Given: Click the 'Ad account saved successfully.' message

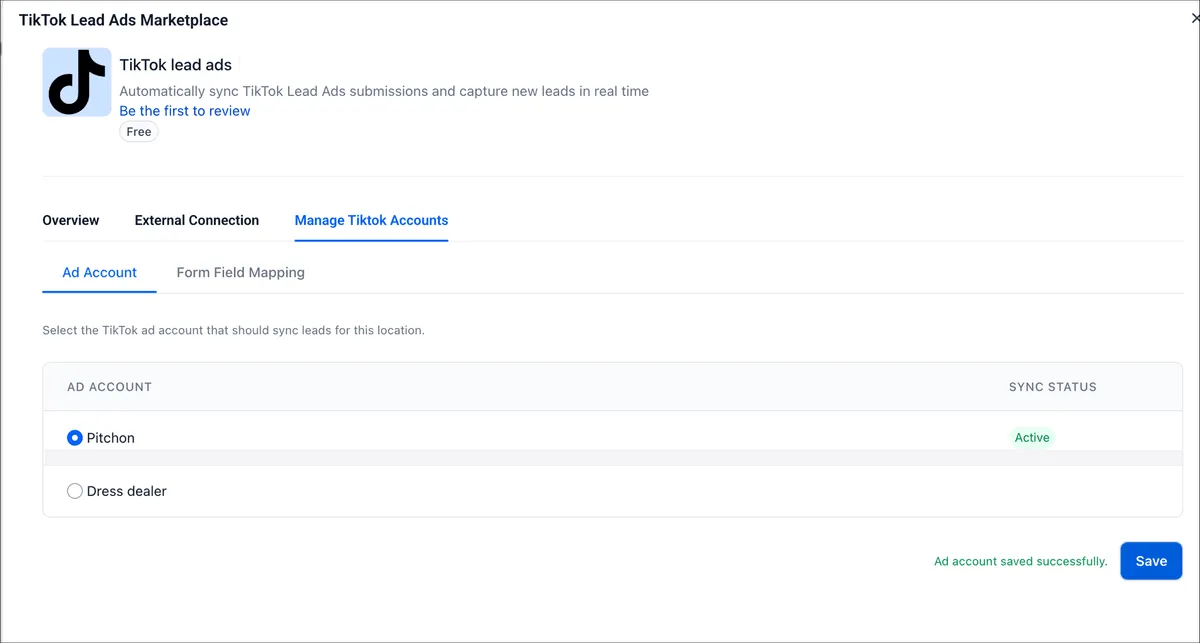Looking at the screenshot, I should [x=1021, y=562].
